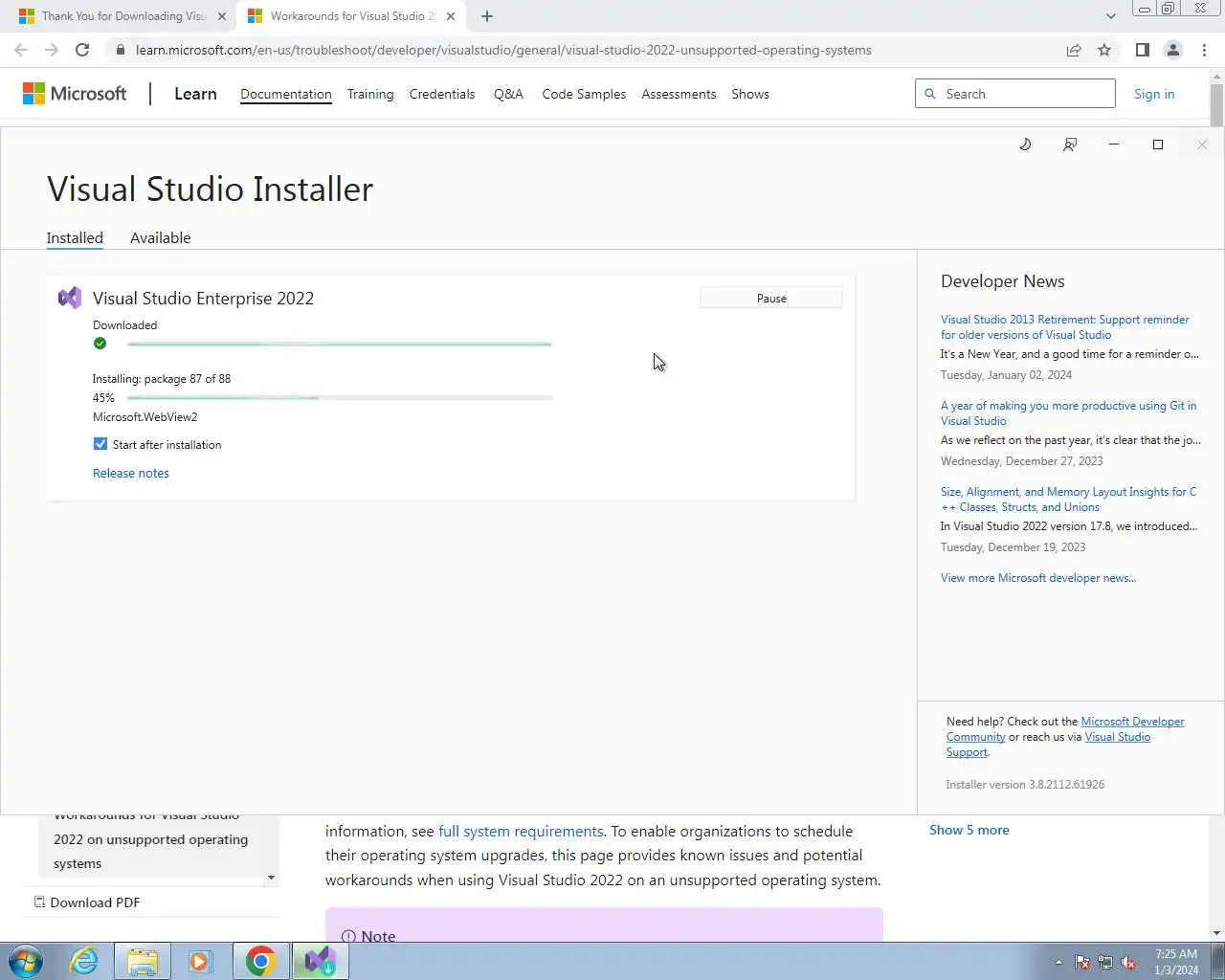This screenshot has height=980, width=1225.
Task: Click the page vertical scrollbar thumb
Action: pyautogui.click(x=1216, y=105)
